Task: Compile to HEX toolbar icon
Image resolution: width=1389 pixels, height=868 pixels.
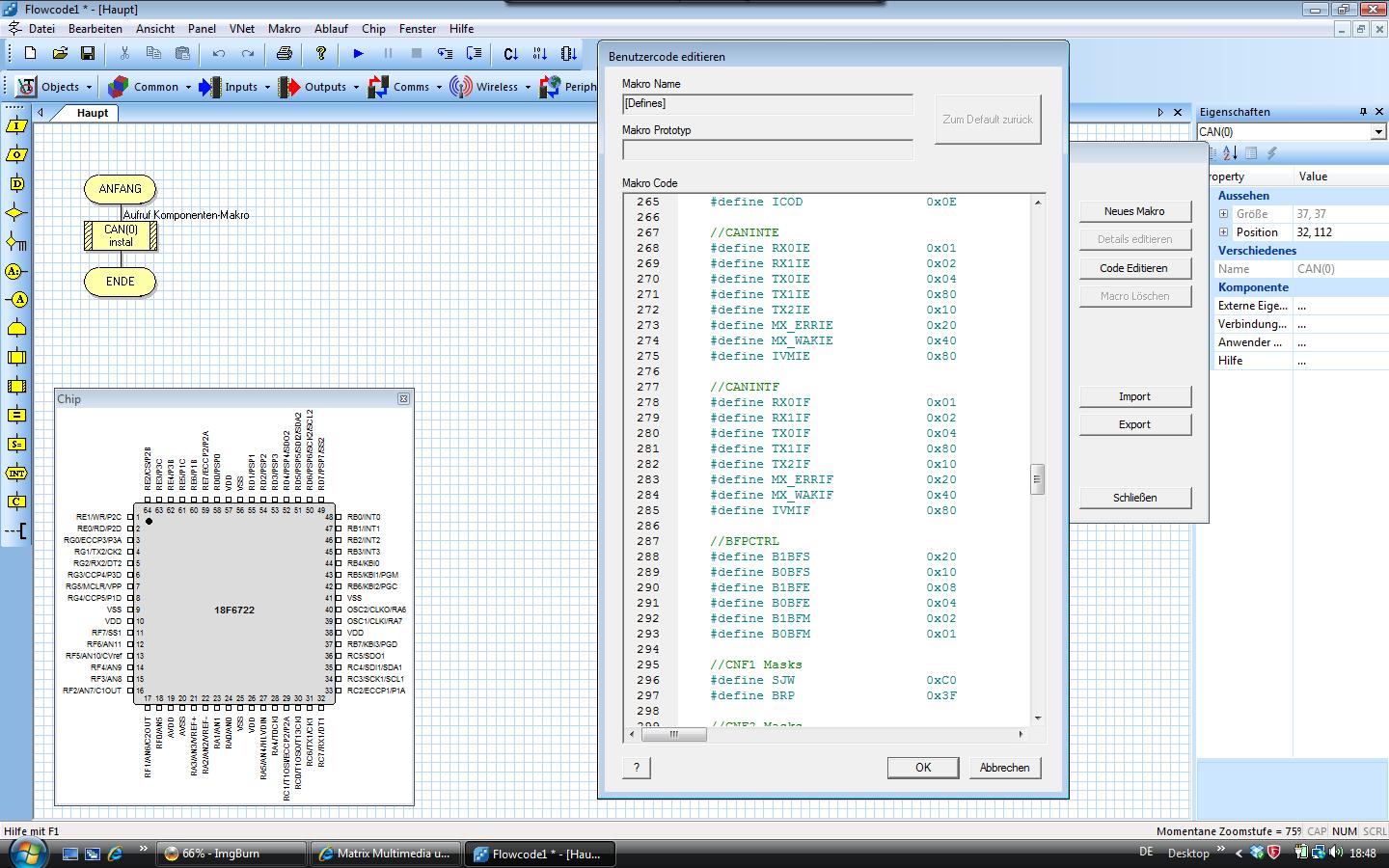Action: tap(540, 53)
